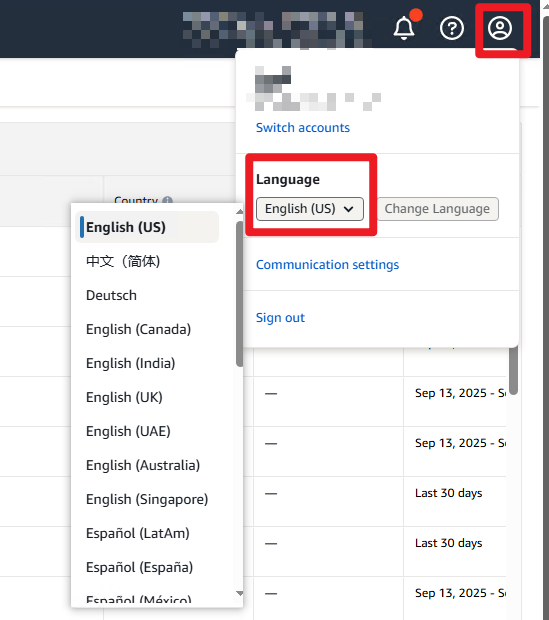
Task: Open the notifications bell icon
Action: point(404,28)
